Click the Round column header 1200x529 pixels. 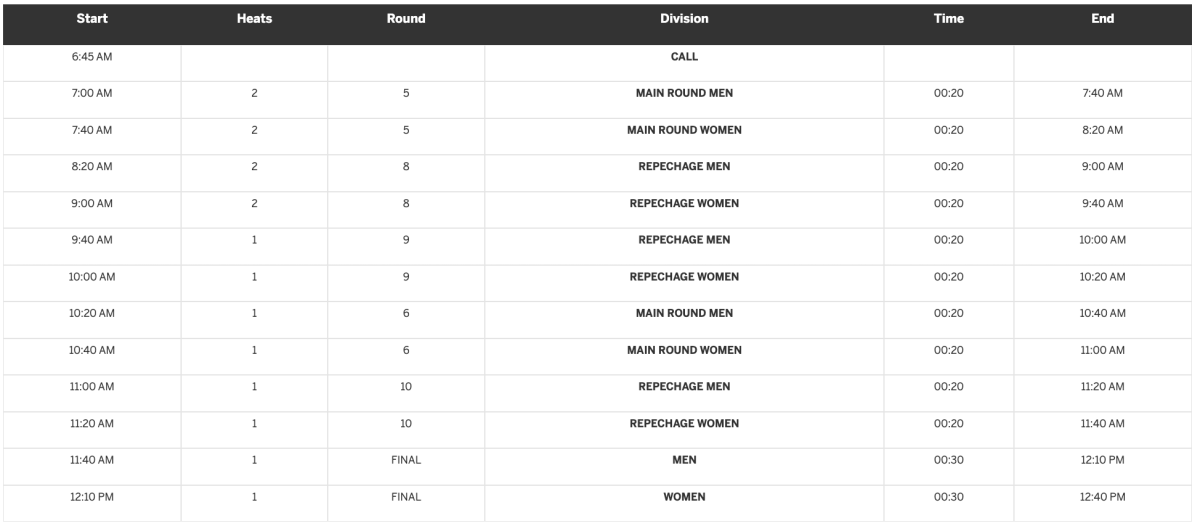tap(406, 18)
